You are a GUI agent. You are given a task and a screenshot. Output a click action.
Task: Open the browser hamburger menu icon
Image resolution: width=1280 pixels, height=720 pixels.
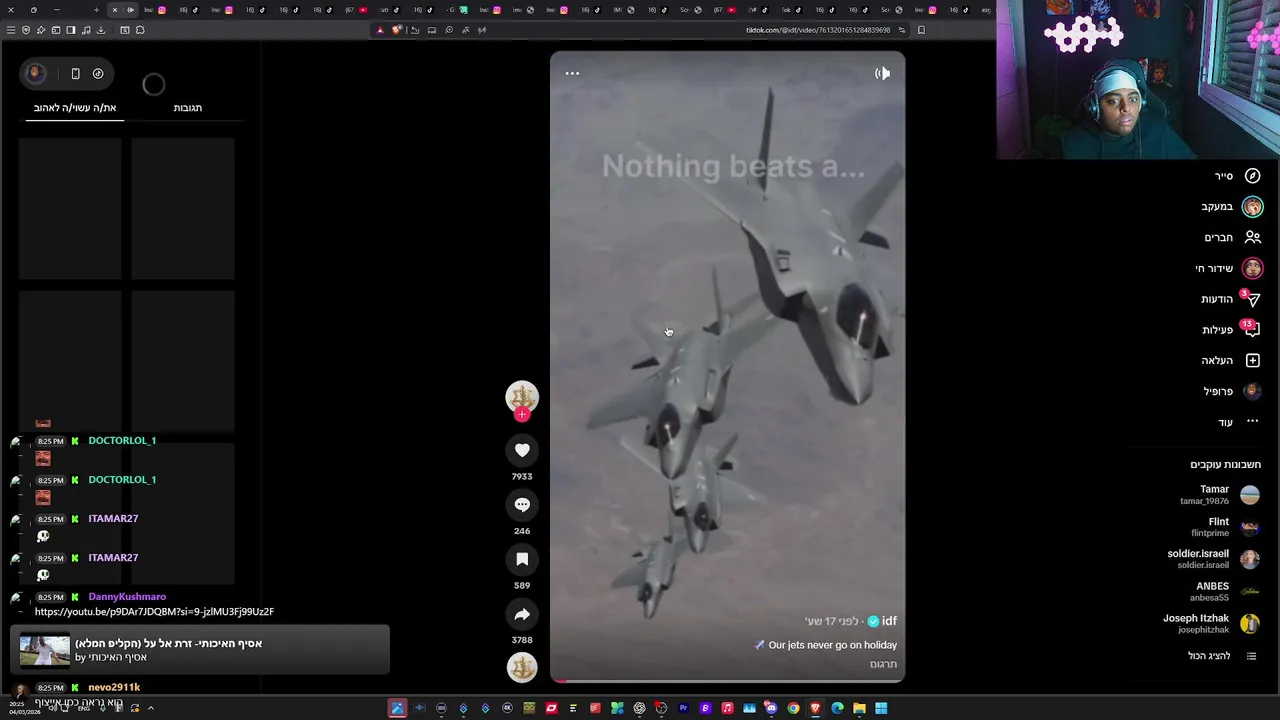coord(11,30)
